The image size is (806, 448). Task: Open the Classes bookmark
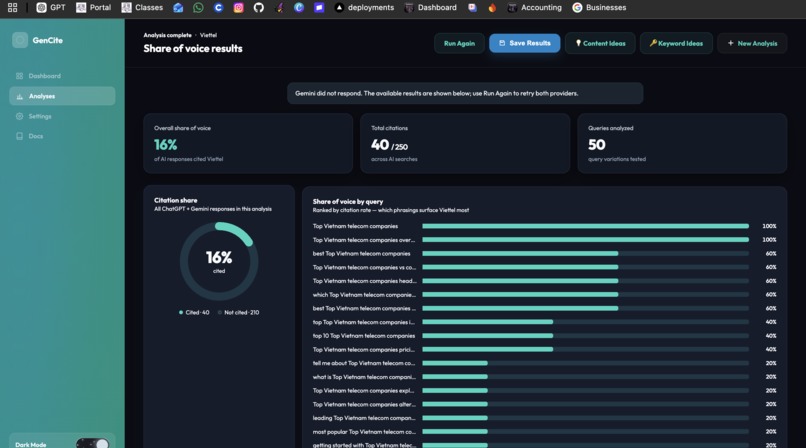[x=142, y=8]
